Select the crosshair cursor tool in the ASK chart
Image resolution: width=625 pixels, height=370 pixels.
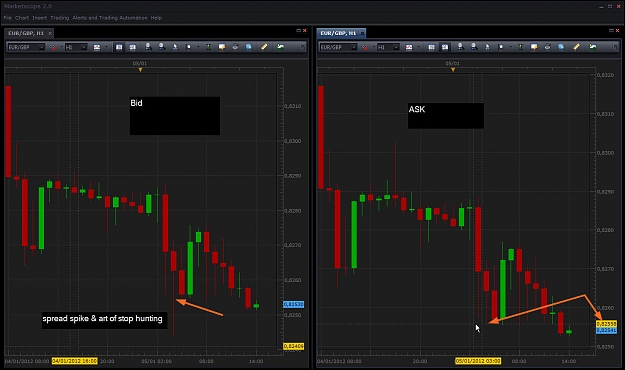click(501, 47)
